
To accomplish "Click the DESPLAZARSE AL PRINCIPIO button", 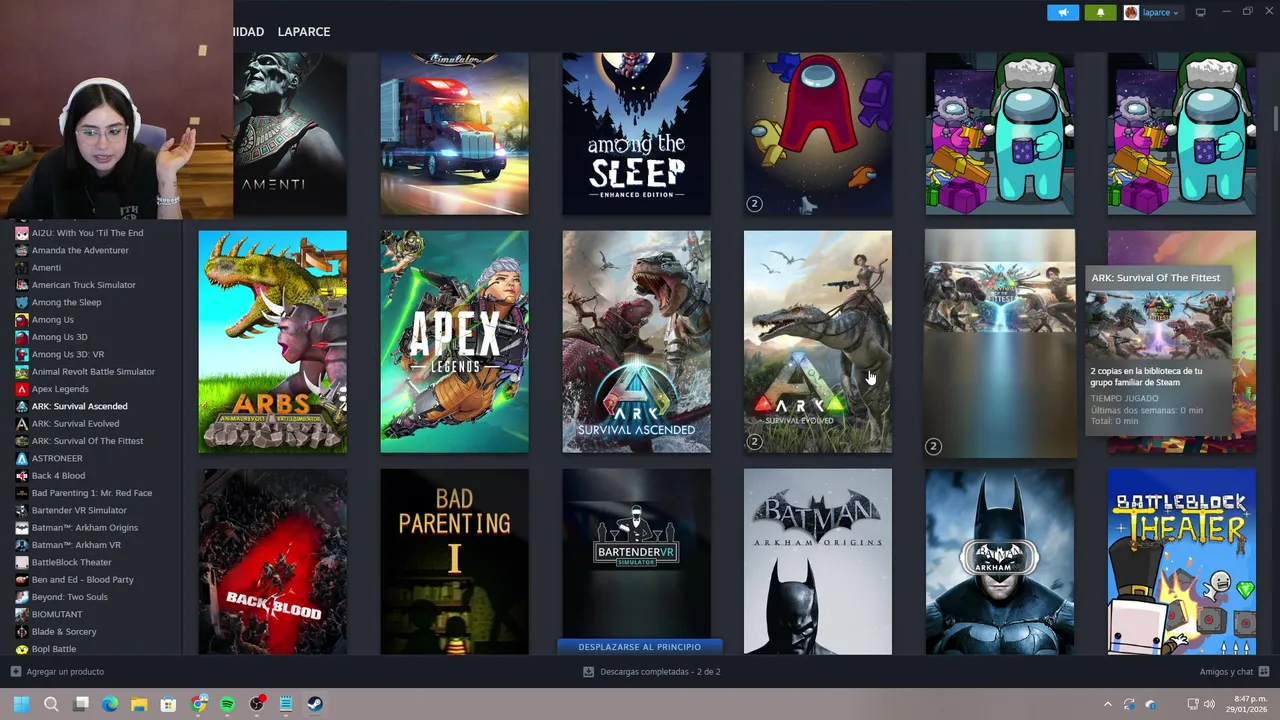I will (x=640, y=647).
